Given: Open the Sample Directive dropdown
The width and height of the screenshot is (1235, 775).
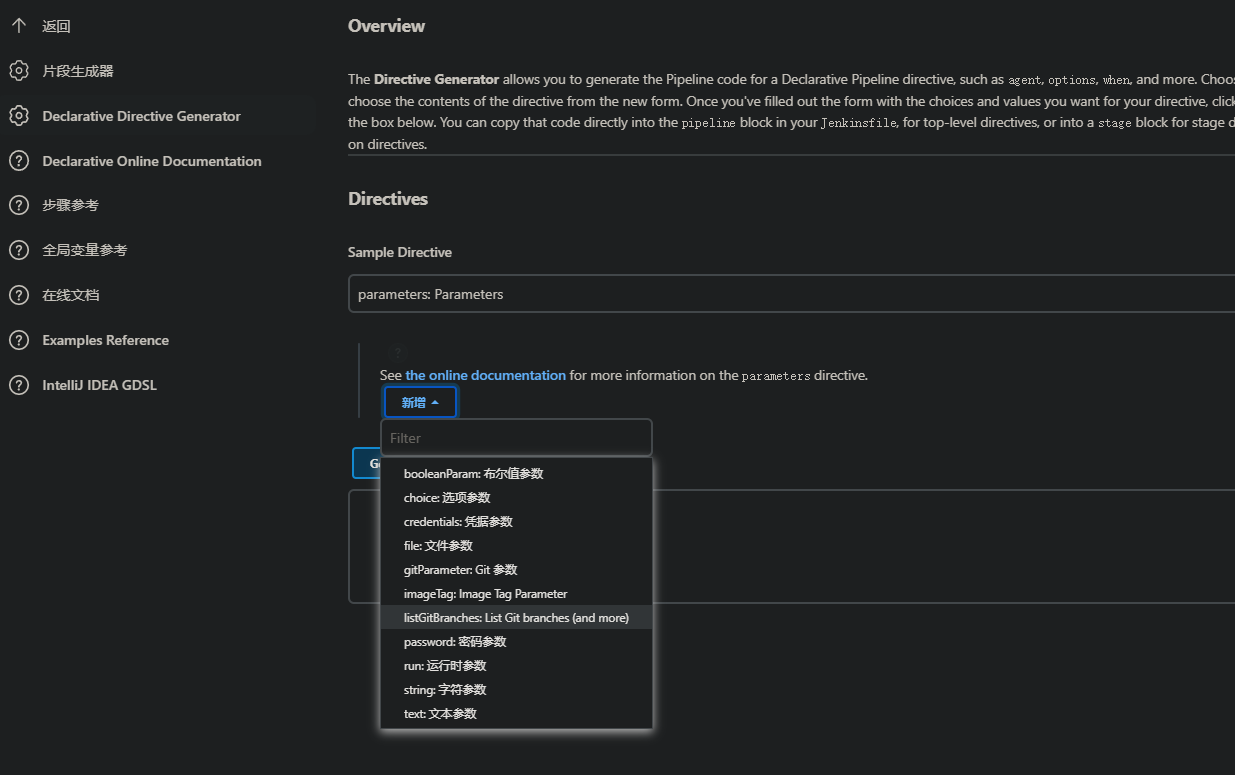Looking at the screenshot, I should pos(790,294).
